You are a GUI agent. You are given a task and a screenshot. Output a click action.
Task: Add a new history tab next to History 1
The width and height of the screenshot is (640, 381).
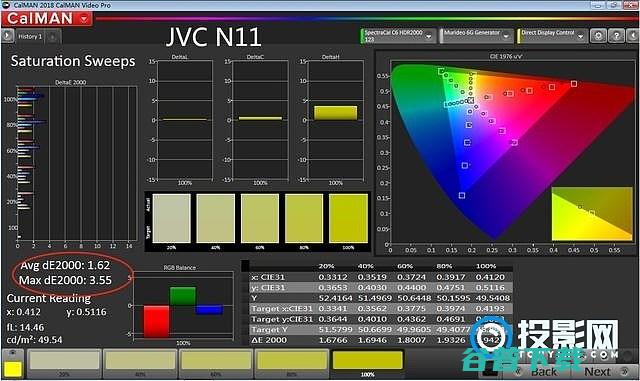point(53,37)
